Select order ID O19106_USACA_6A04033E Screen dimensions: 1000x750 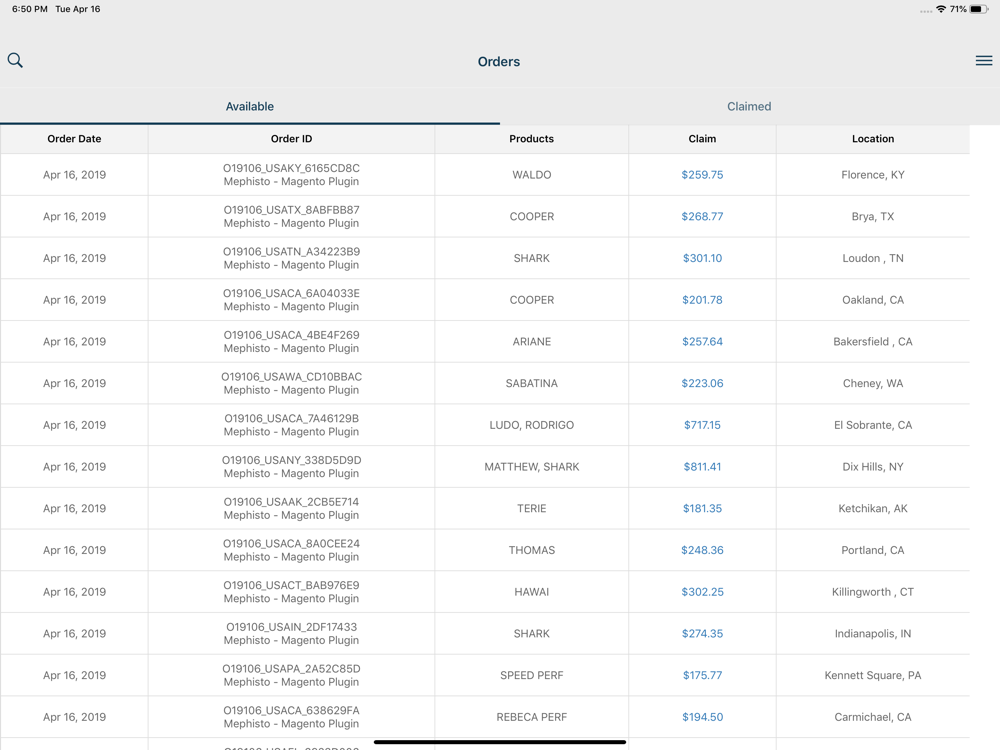(x=291, y=293)
